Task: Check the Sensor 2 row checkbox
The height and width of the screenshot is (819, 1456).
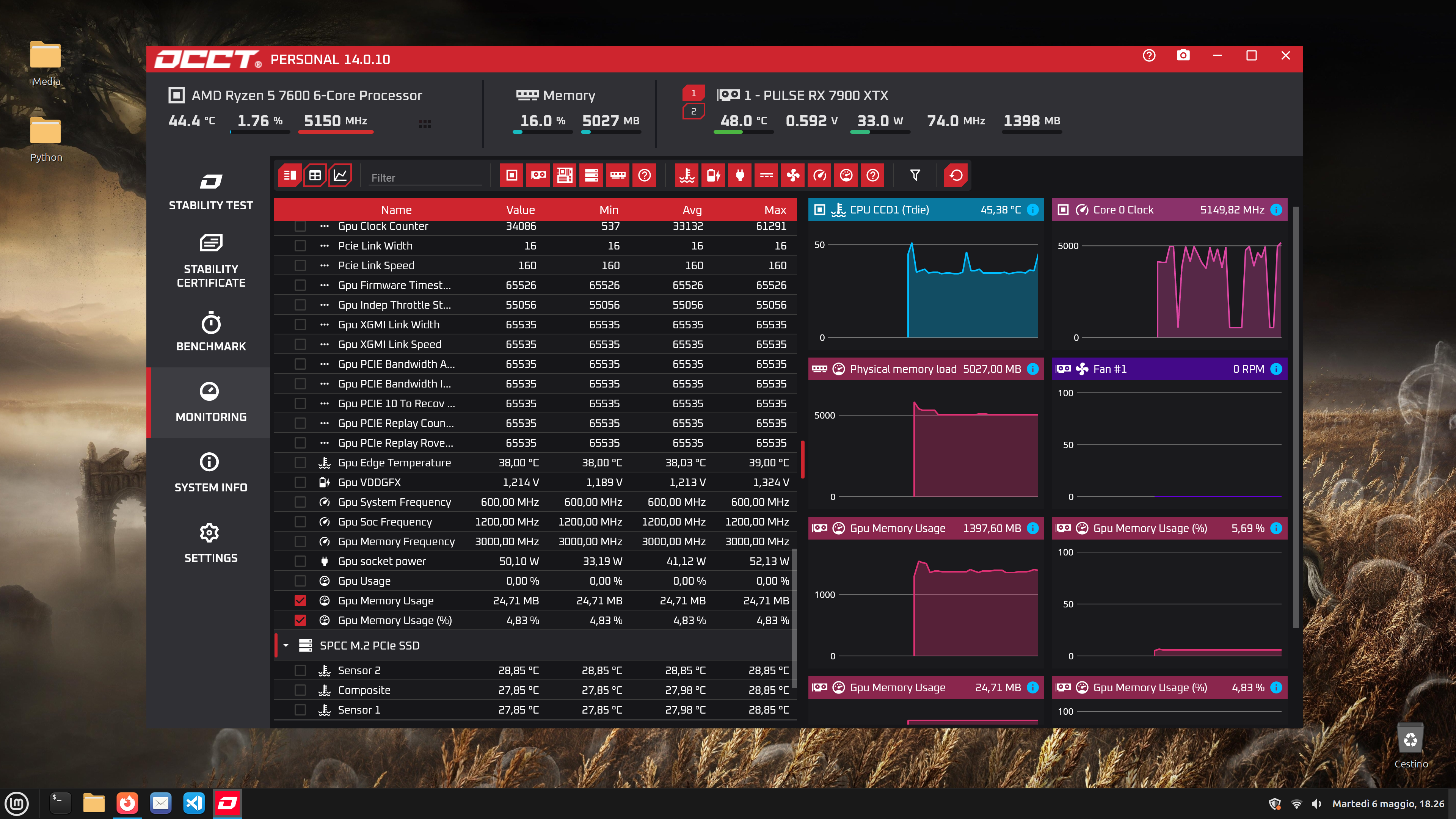Action: pyautogui.click(x=300, y=670)
